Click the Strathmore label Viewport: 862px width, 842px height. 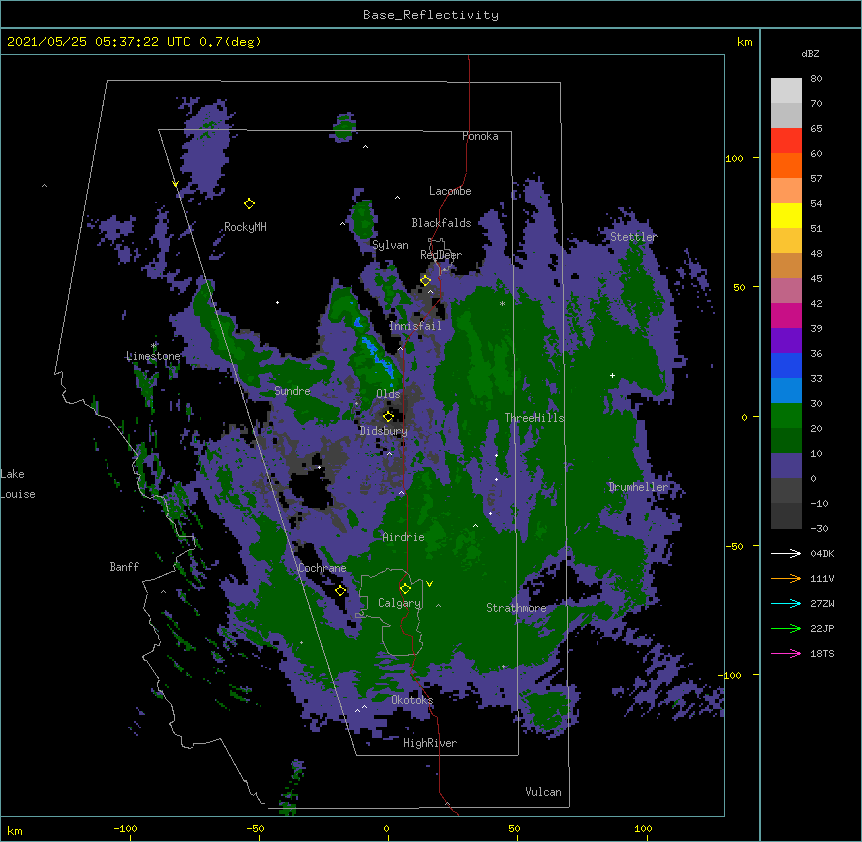click(516, 608)
